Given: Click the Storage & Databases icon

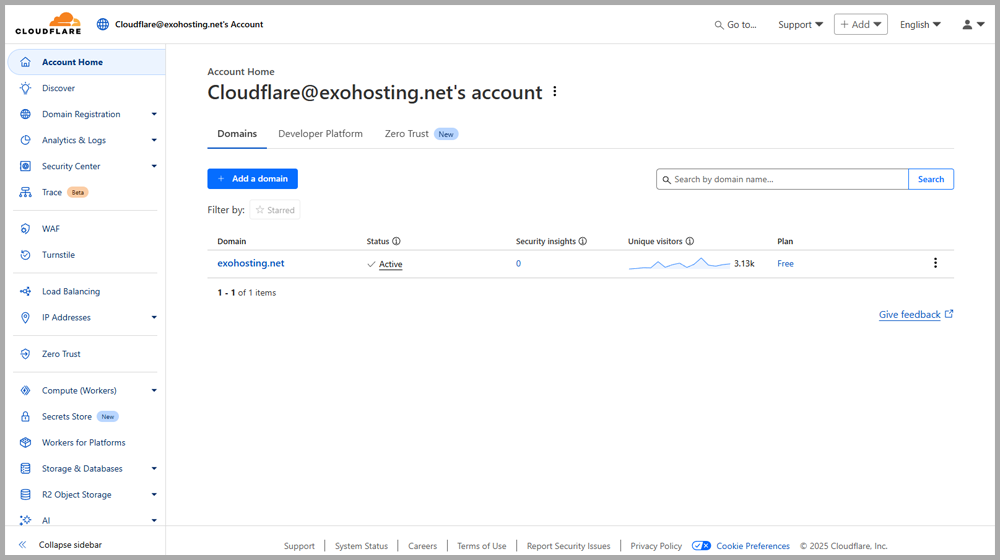Looking at the screenshot, I should click(26, 469).
